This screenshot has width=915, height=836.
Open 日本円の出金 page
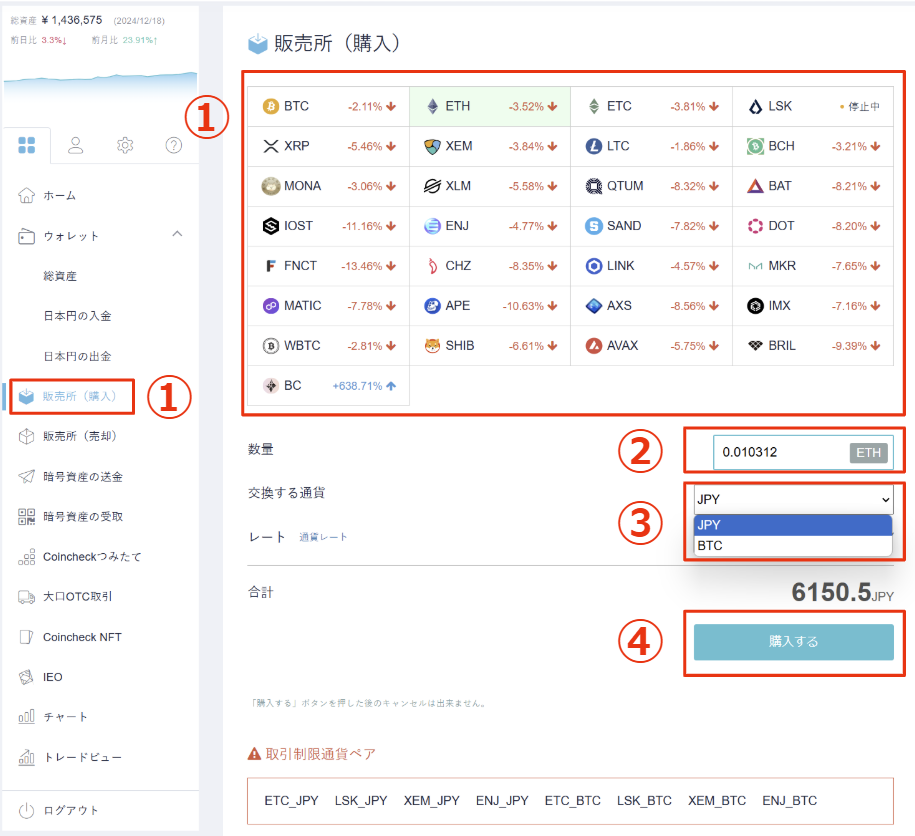77,356
